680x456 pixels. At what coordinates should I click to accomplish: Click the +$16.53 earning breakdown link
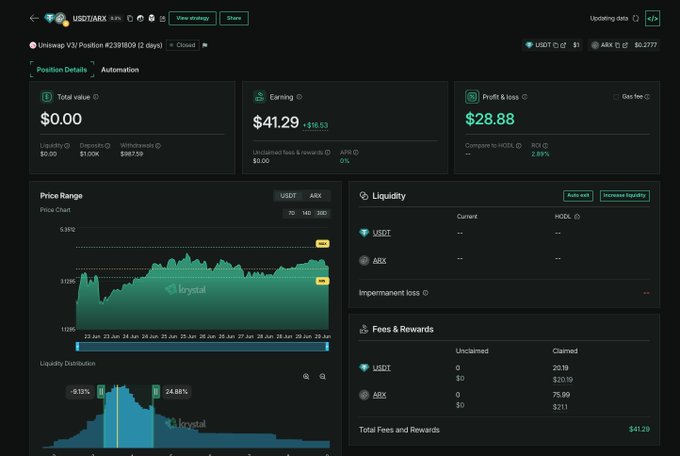click(x=315, y=125)
